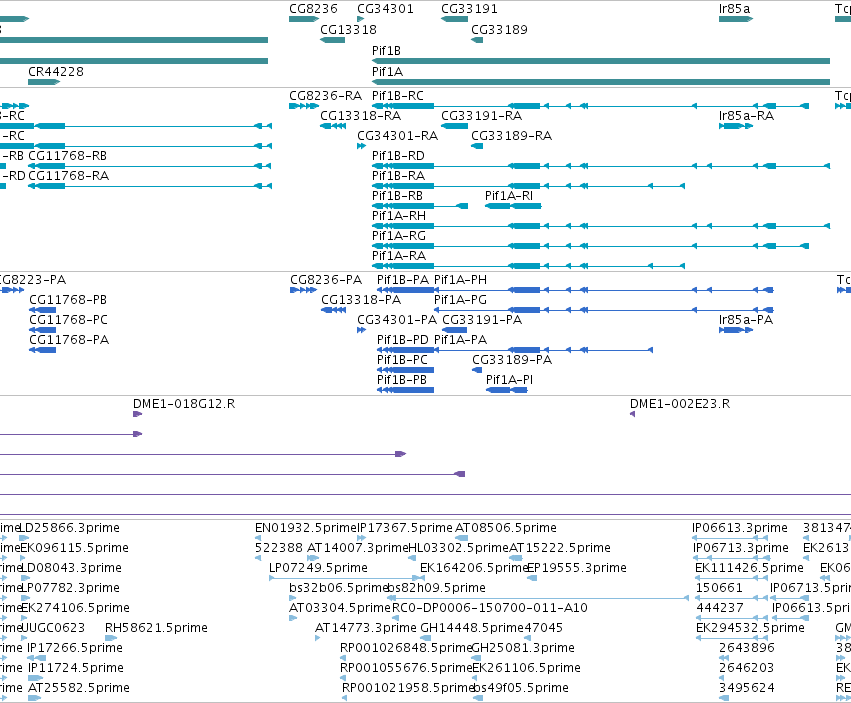Select EST GH25081.3prime

click(x=477, y=658)
